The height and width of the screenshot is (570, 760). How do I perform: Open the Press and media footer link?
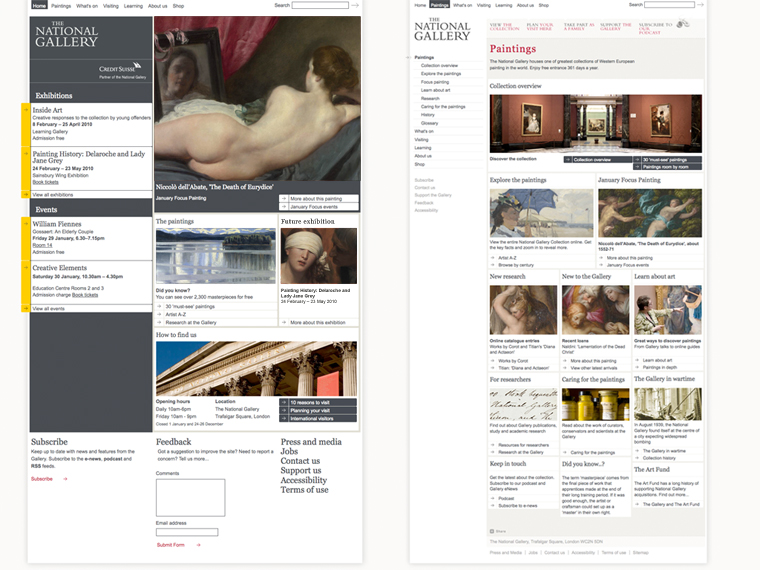(x=311, y=442)
